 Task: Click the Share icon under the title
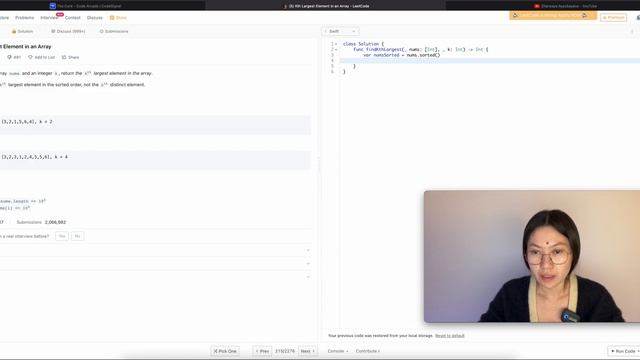point(64,57)
